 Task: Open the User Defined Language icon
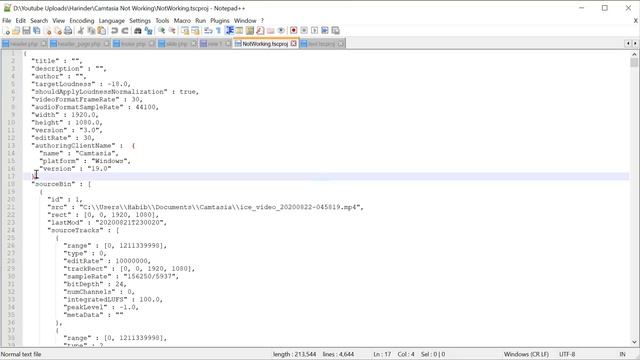tap(239, 31)
